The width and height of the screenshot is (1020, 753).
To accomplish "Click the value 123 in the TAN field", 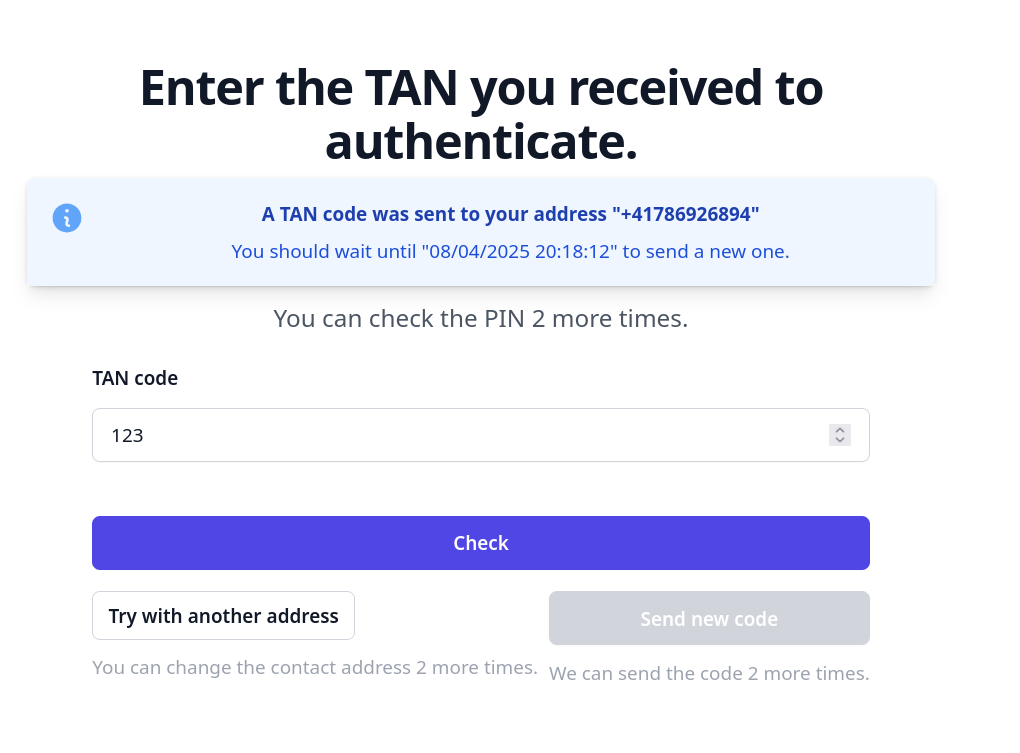I will (x=128, y=436).
